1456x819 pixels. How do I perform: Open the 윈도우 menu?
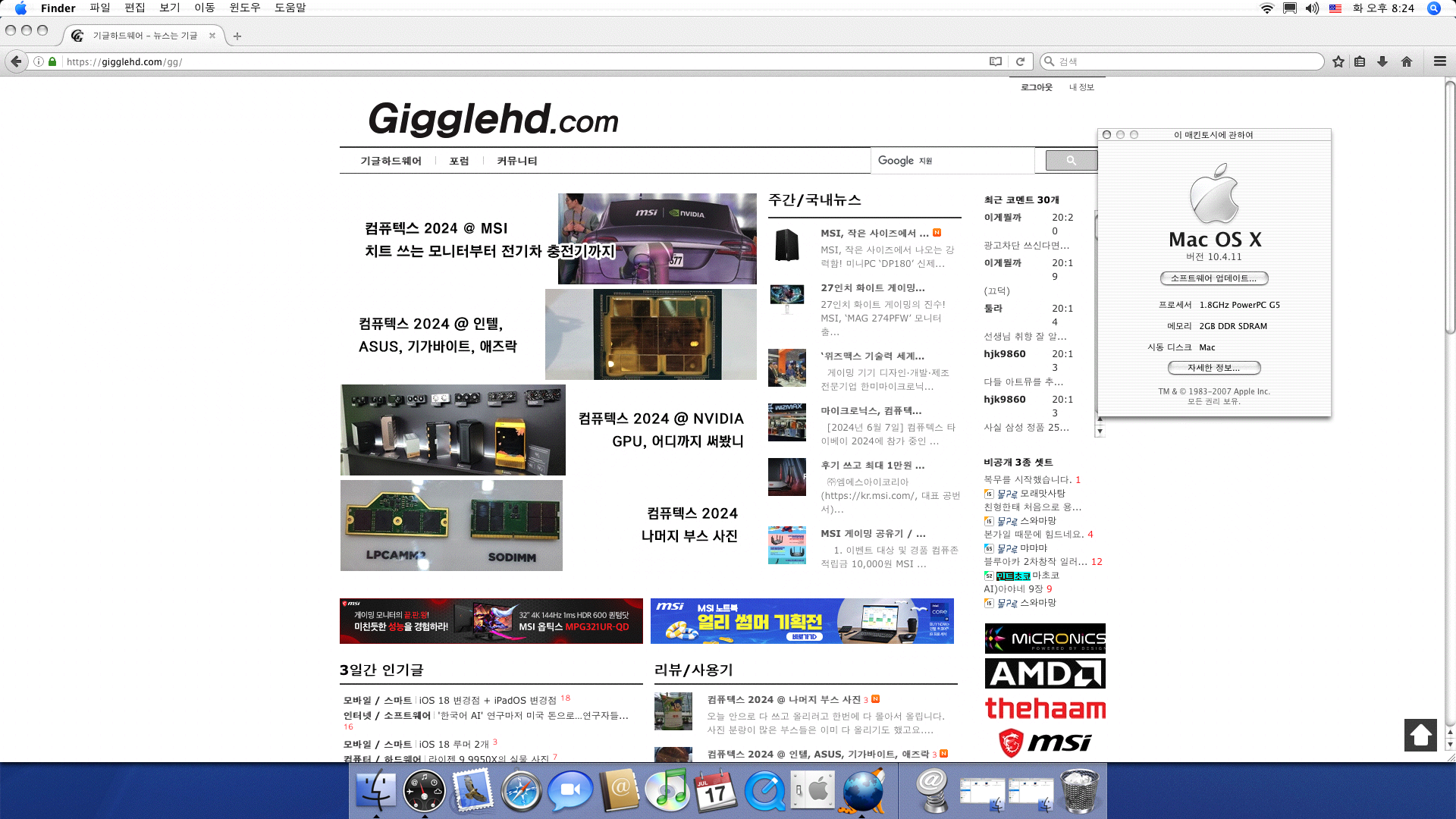point(245,8)
